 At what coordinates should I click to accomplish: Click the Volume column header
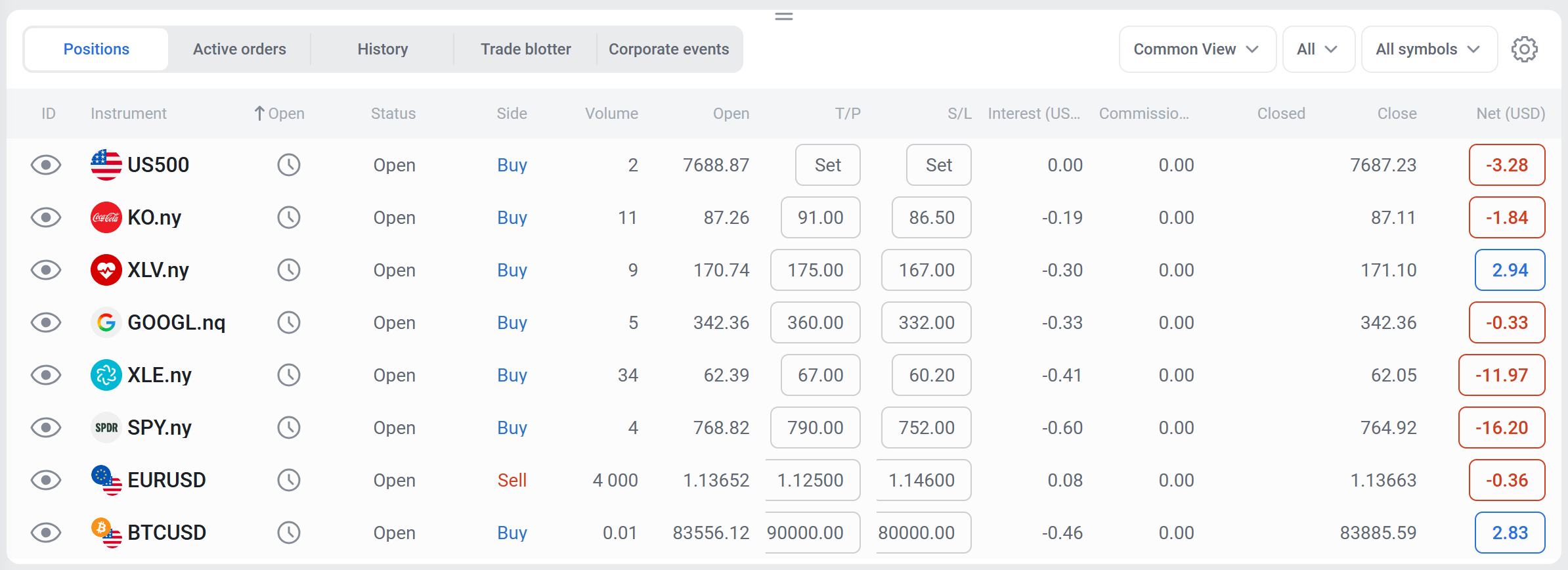coord(611,114)
